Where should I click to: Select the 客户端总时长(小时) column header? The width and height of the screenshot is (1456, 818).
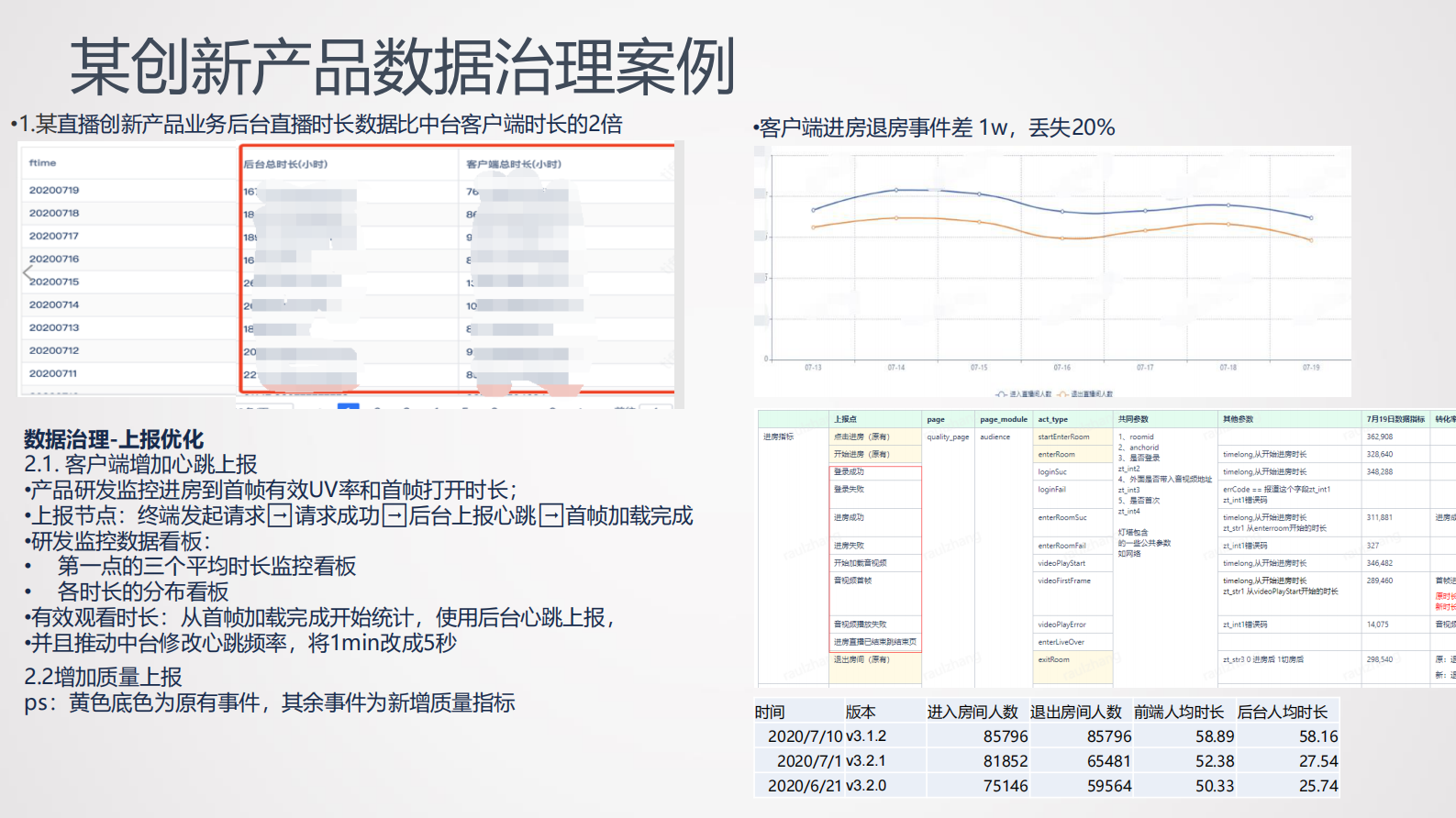pos(514,164)
